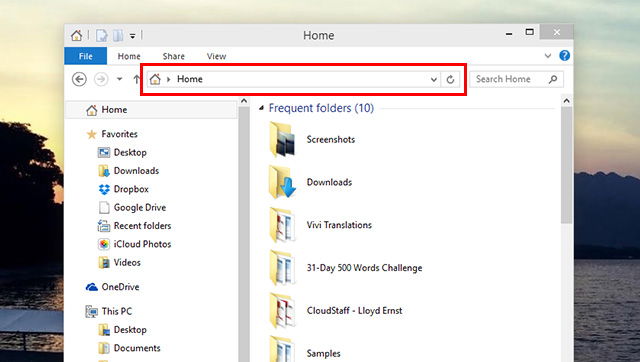Screen dimensions: 640x362
Task: Expand the ribbon with chevron
Action: click(x=548, y=56)
